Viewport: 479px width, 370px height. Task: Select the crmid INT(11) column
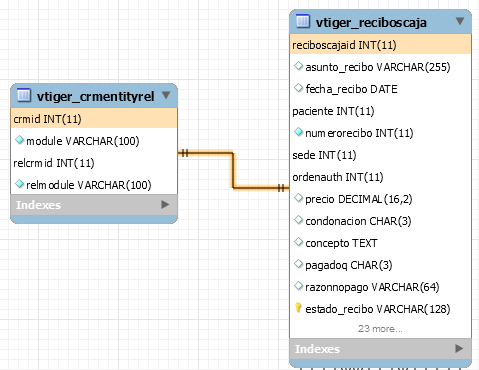(x=94, y=119)
